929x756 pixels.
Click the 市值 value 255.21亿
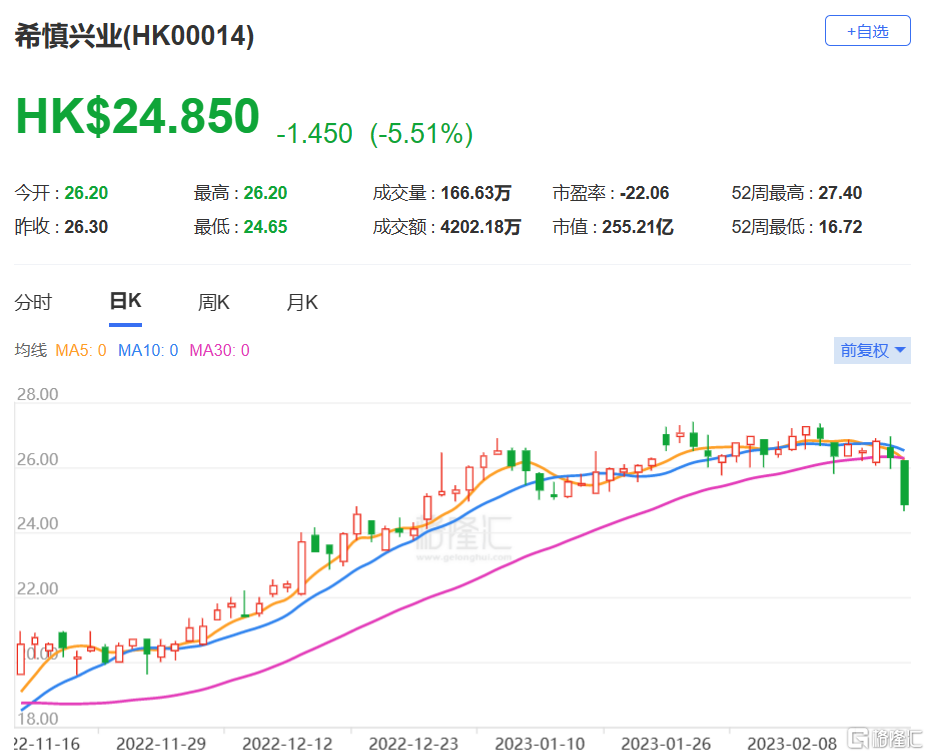tap(638, 227)
